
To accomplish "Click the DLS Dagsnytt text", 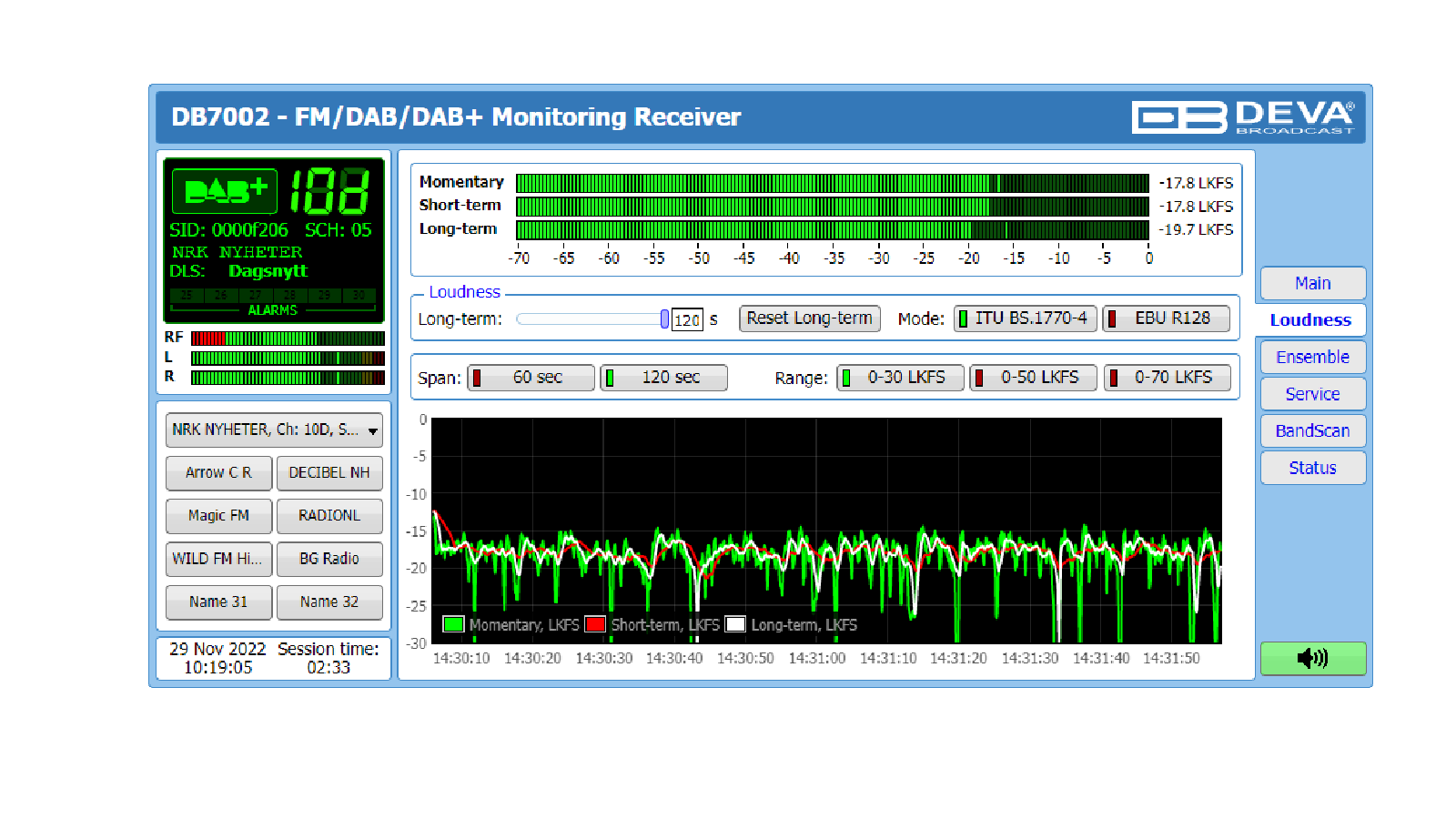I will 268,271.
